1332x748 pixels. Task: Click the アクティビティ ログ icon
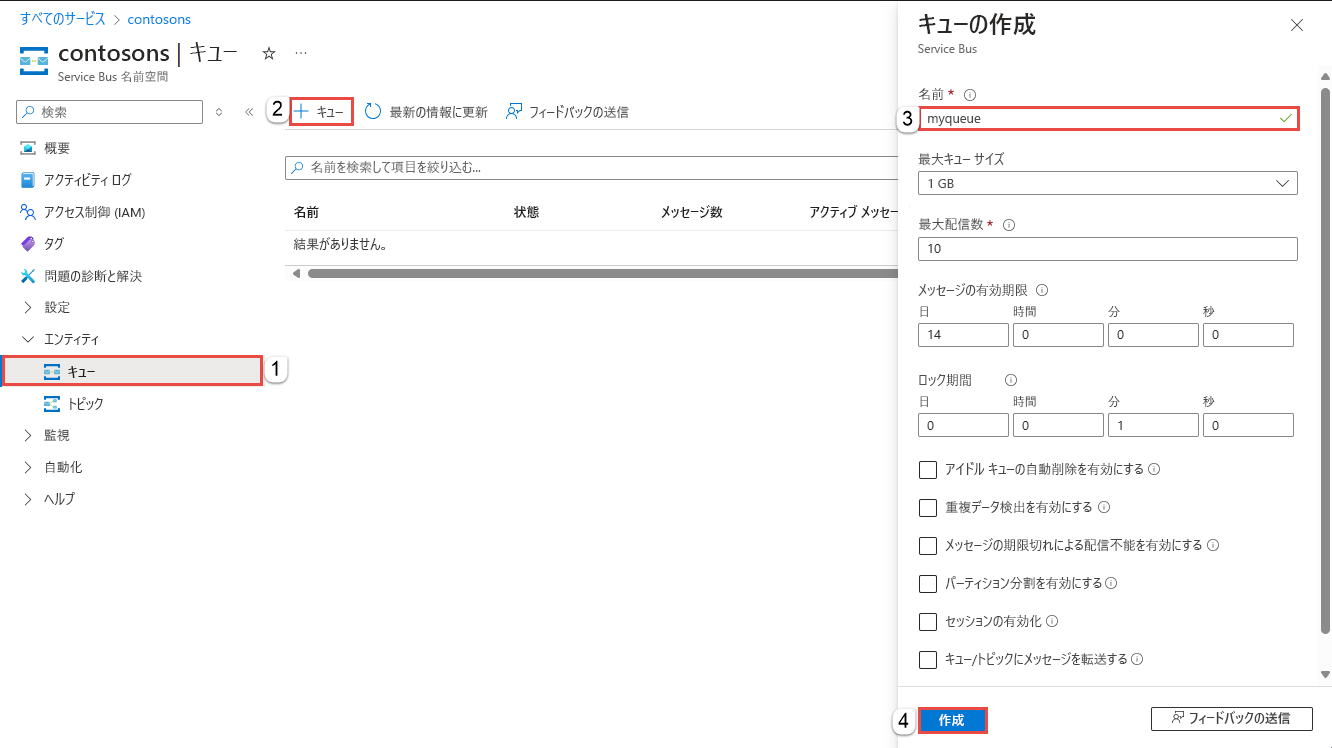coord(28,180)
